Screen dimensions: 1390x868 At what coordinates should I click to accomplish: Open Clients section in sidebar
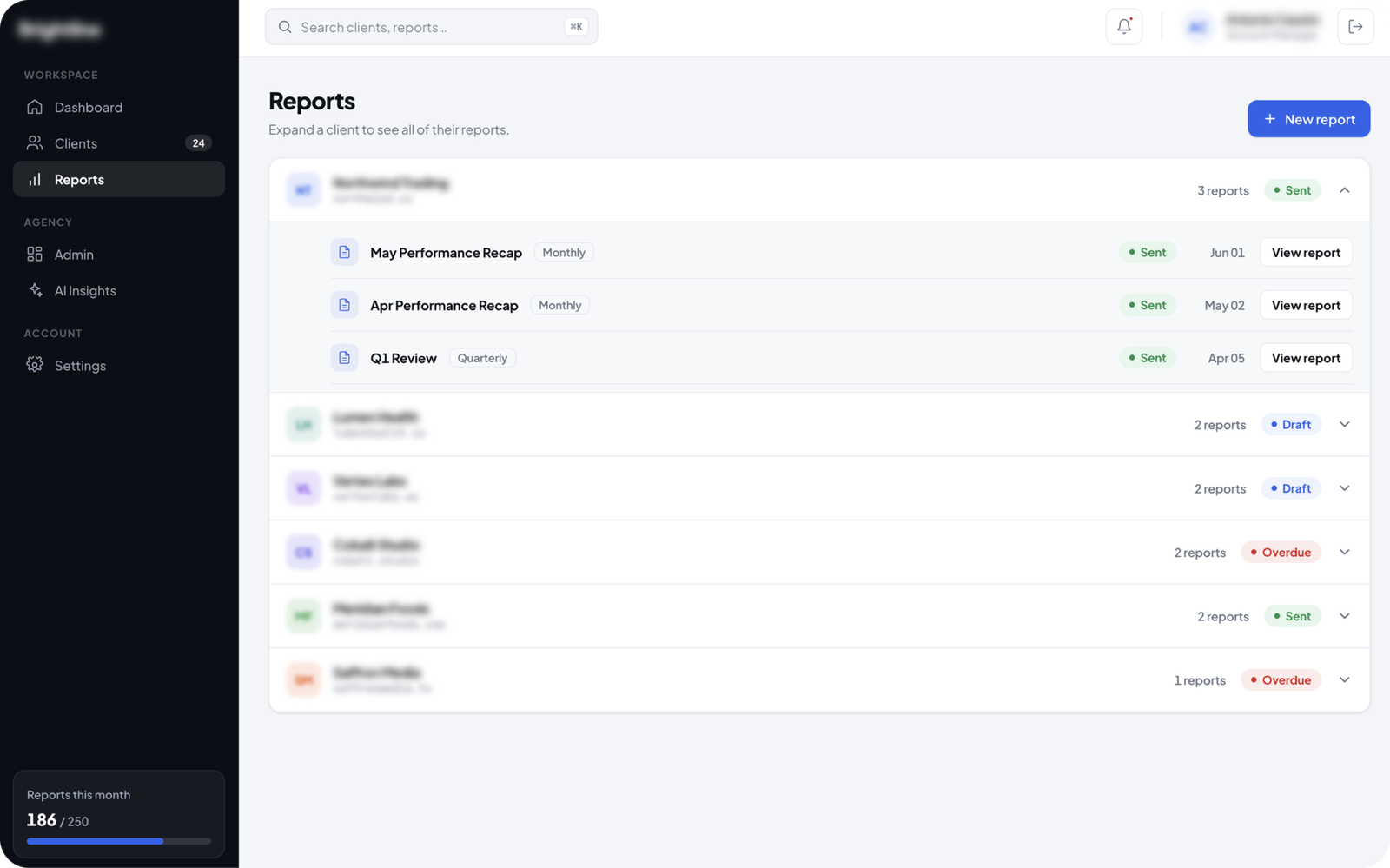(119, 143)
